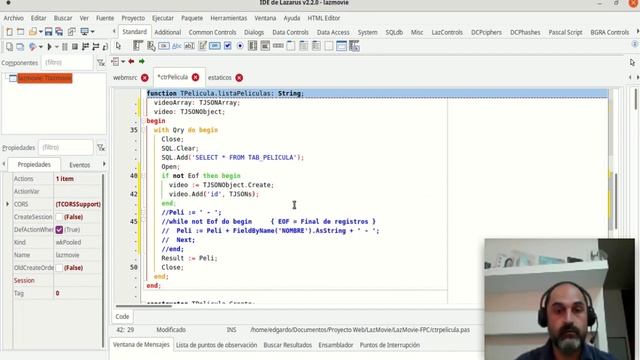Open the Herramientas menu
The height and width of the screenshot is (360, 640).
point(229,18)
